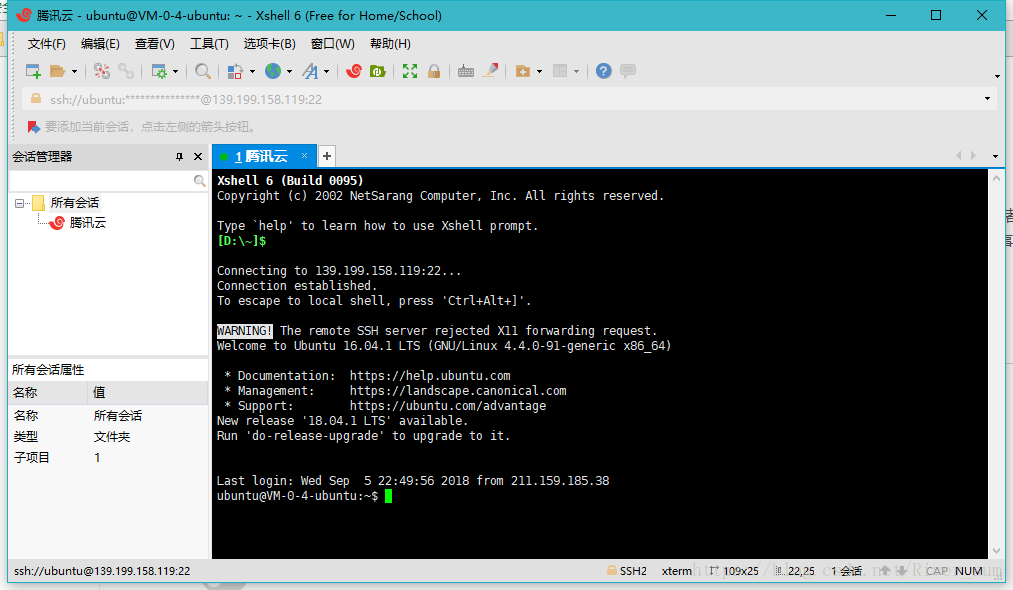1013x590 pixels.
Task: Launch Xmanager red swirl toolbar icon
Action: point(353,71)
